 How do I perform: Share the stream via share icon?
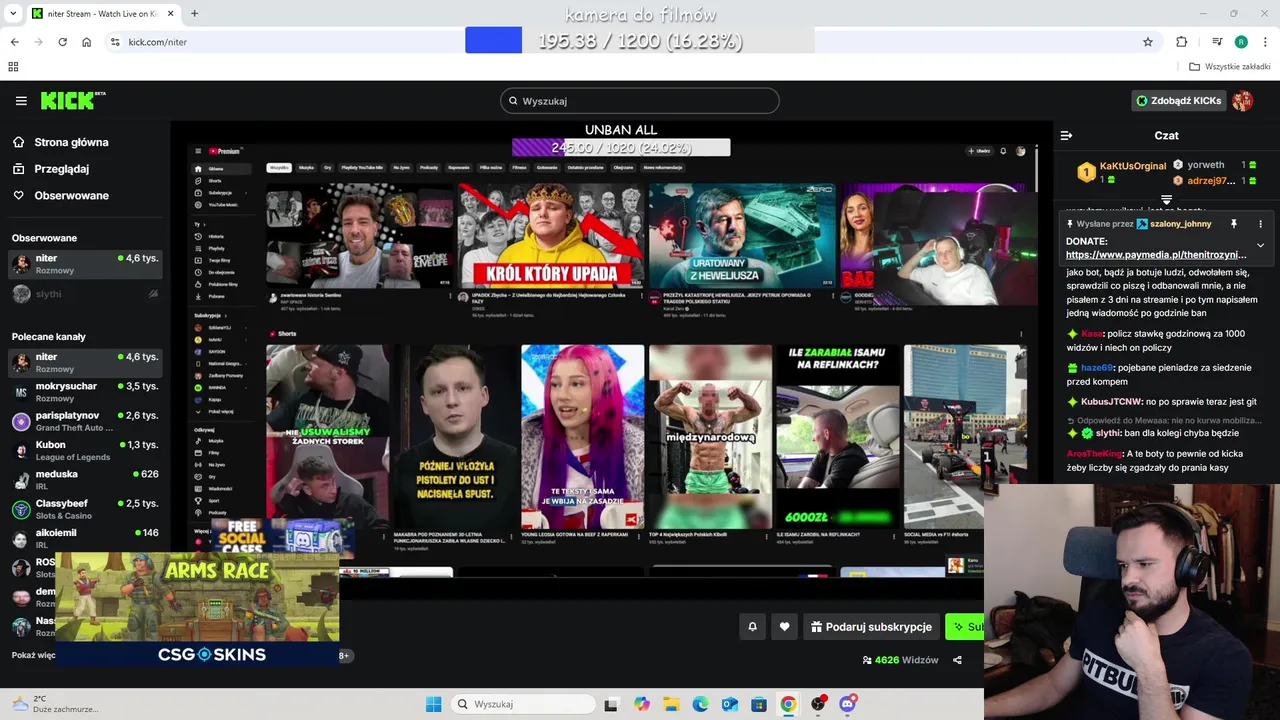coord(957,660)
